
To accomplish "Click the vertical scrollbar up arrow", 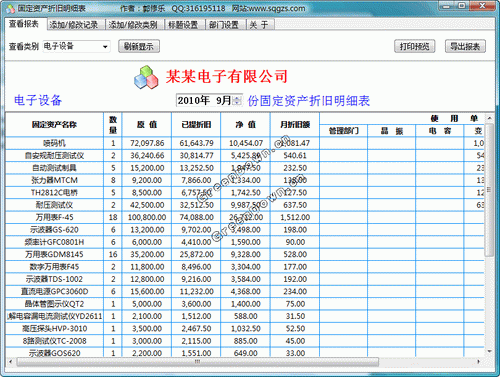I will pyautogui.click(x=489, y=118).
